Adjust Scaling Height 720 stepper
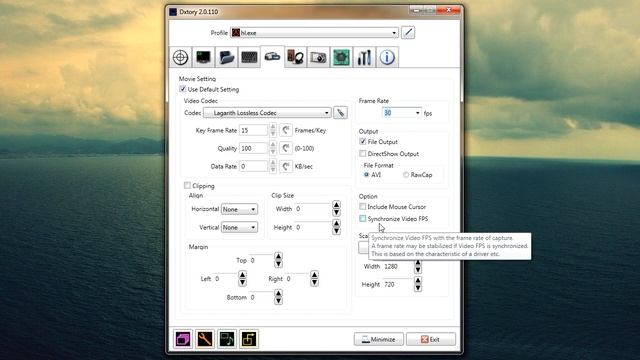Screen dimensions: 640x360 pyautogui.click(x=418, y=284)
